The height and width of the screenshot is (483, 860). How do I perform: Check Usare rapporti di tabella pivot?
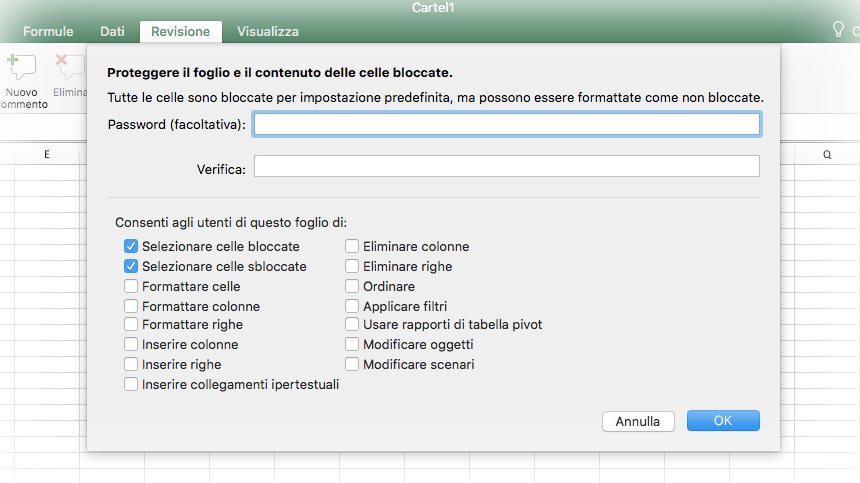point(352,325)
